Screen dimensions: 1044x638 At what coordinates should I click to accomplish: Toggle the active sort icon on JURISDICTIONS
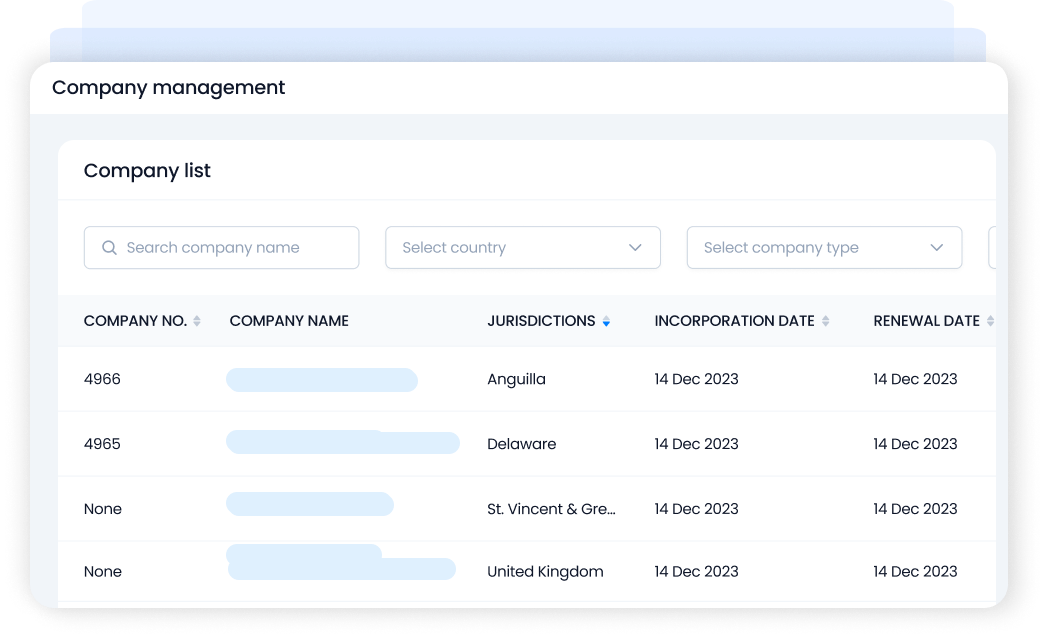coord(606,321)
